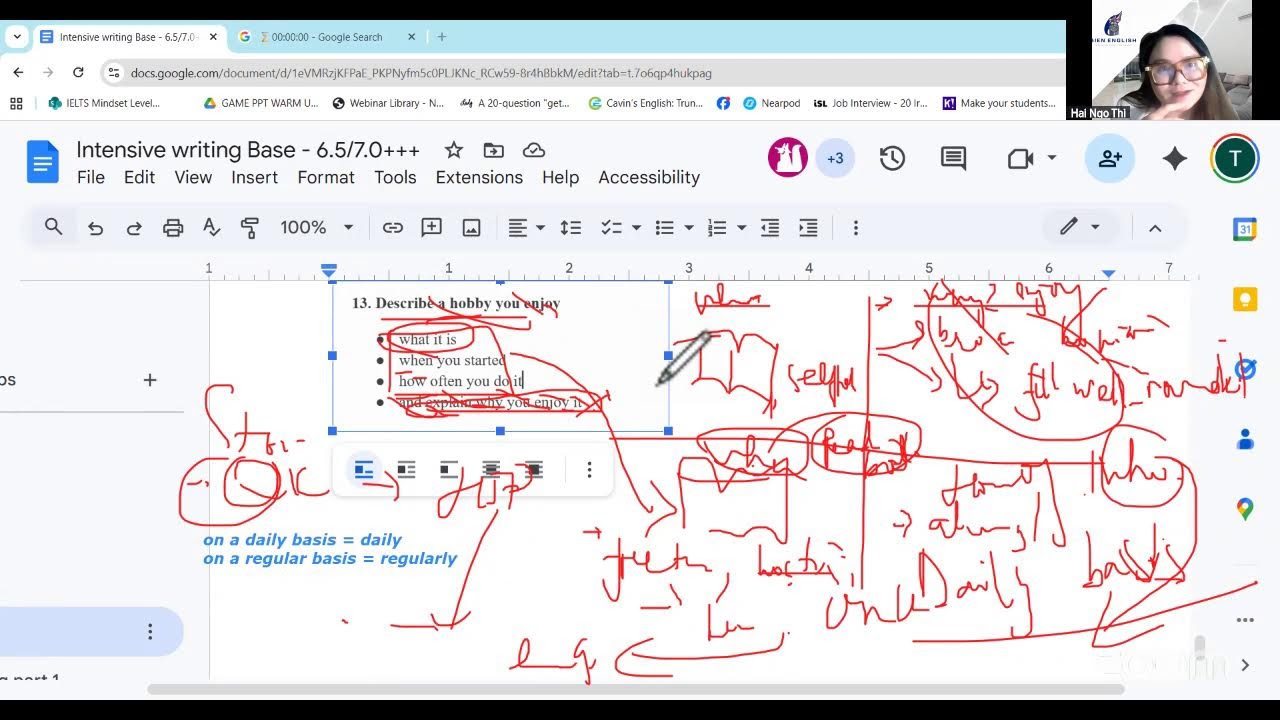Insert an image from toolbar
The height and width of the screenshot is (720, 1280).
[x=471, y=228]
